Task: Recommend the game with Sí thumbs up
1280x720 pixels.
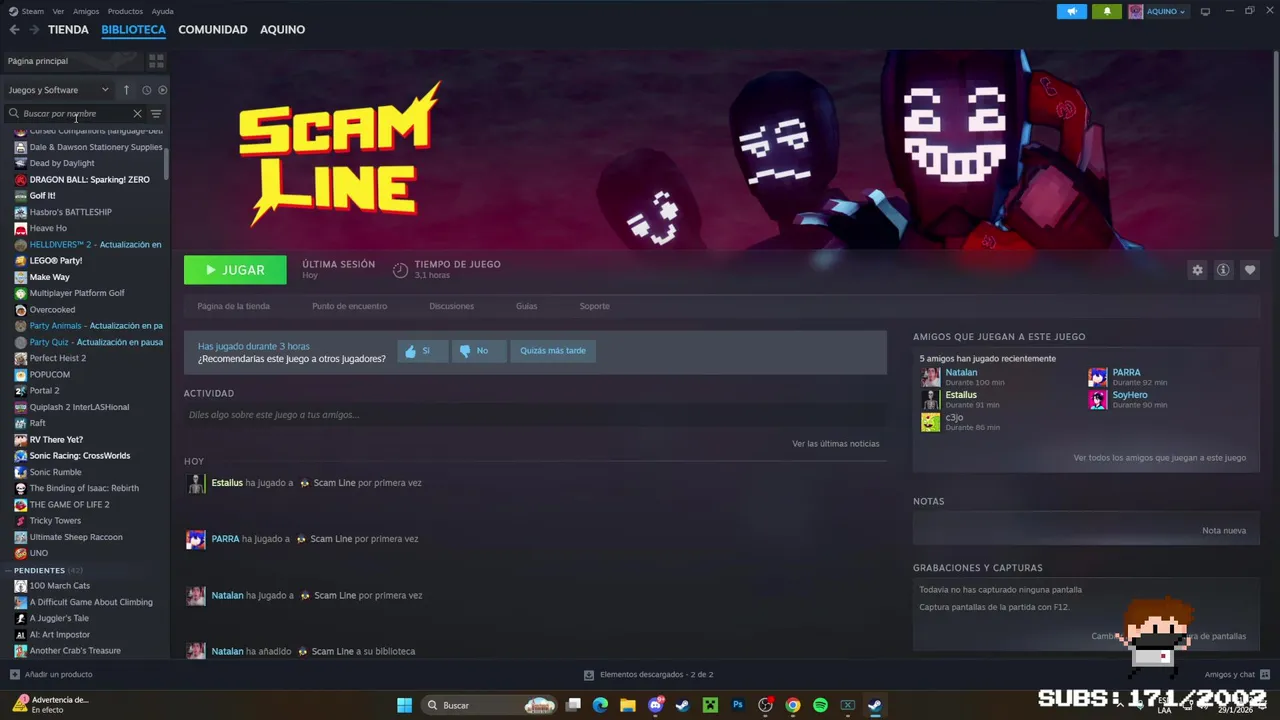Action: 420,351
